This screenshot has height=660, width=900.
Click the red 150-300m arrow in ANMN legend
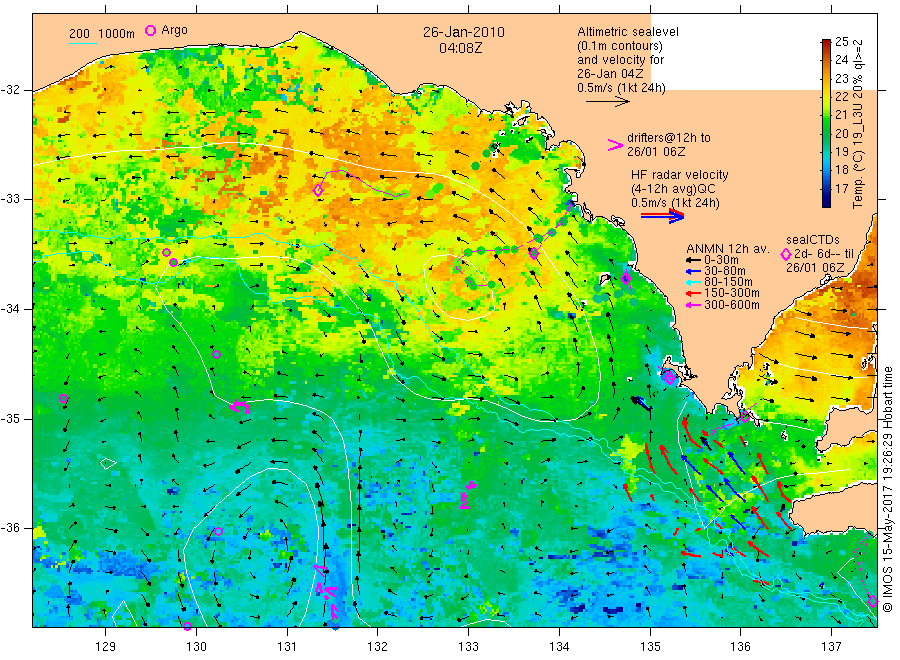coord(693,293)
